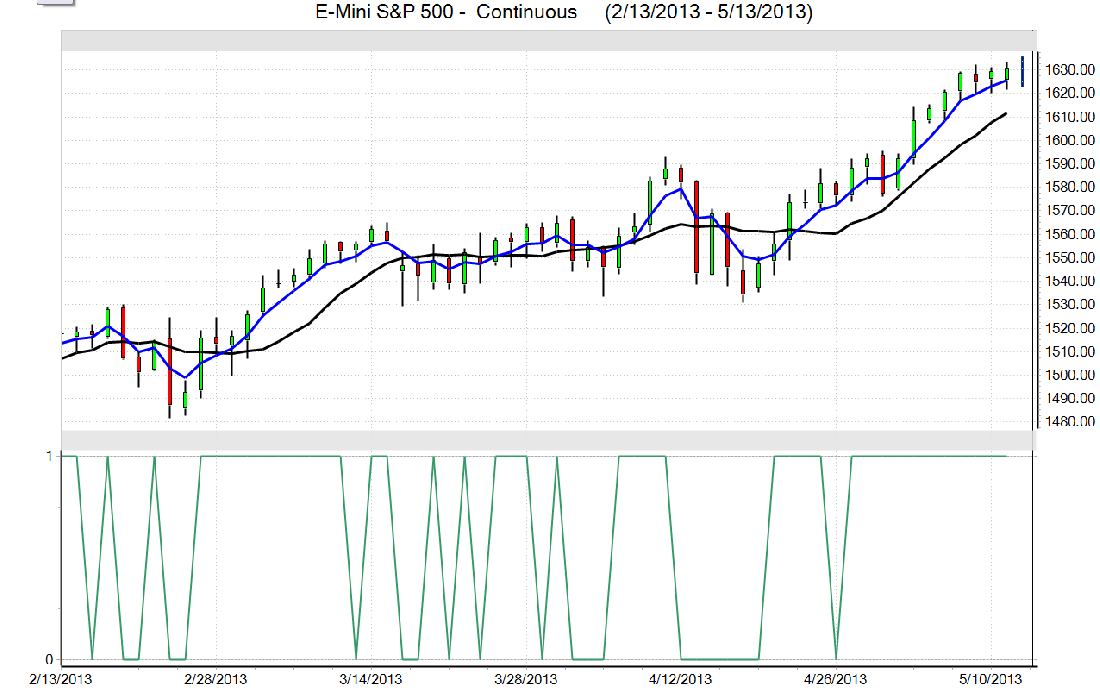
Task: Click the "1" label on the indicator axis
Action: [49, 456]
